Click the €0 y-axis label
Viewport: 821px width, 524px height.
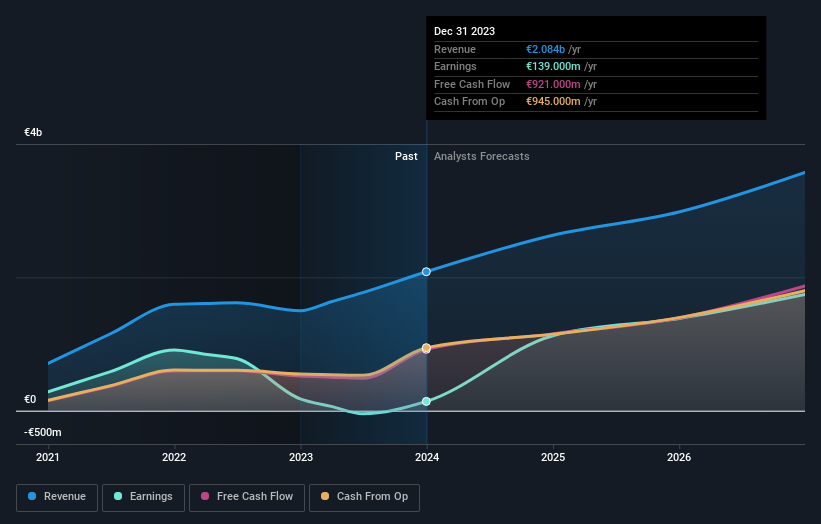(30, 399)
